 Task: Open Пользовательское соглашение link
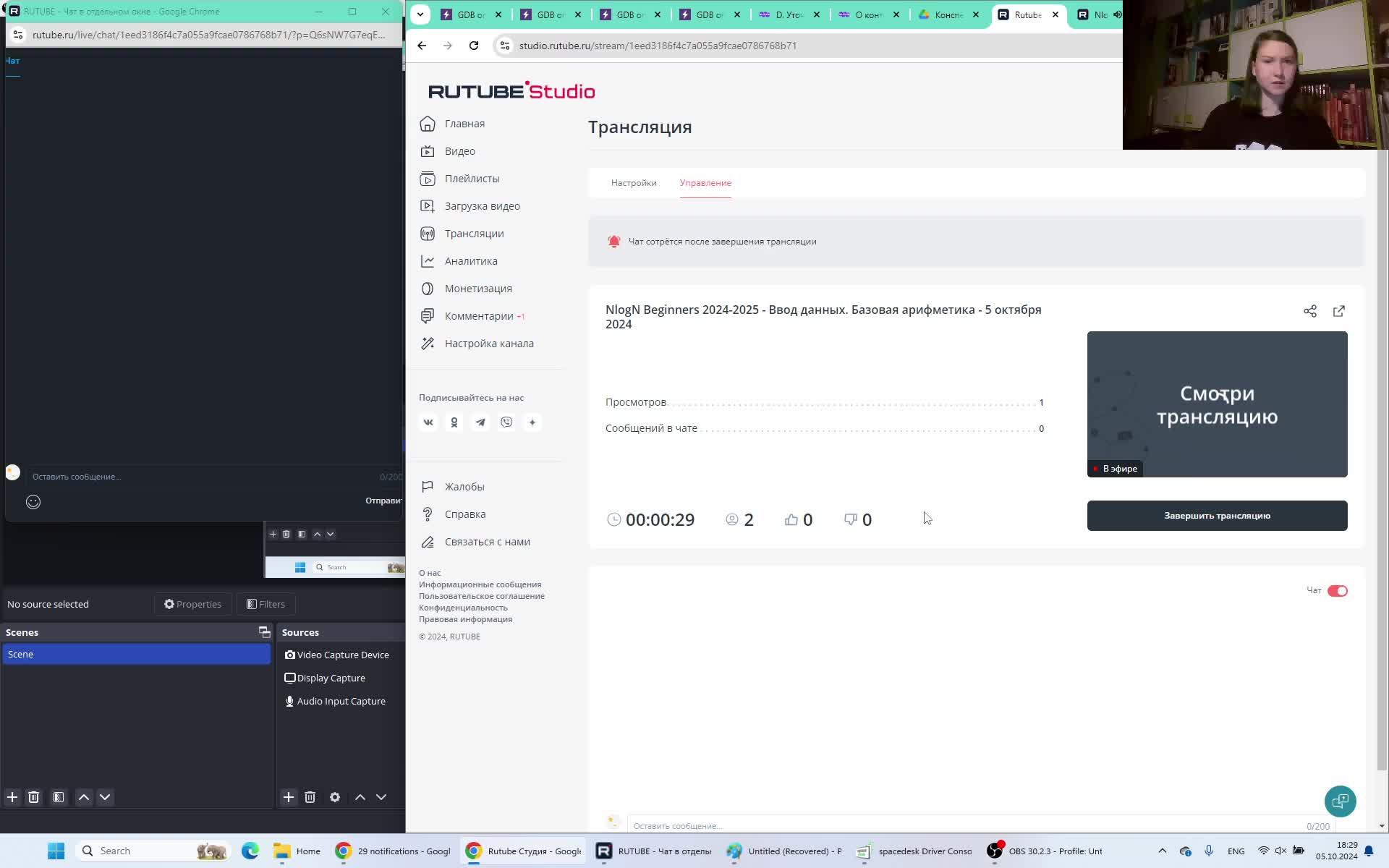[x=482, y=596]
